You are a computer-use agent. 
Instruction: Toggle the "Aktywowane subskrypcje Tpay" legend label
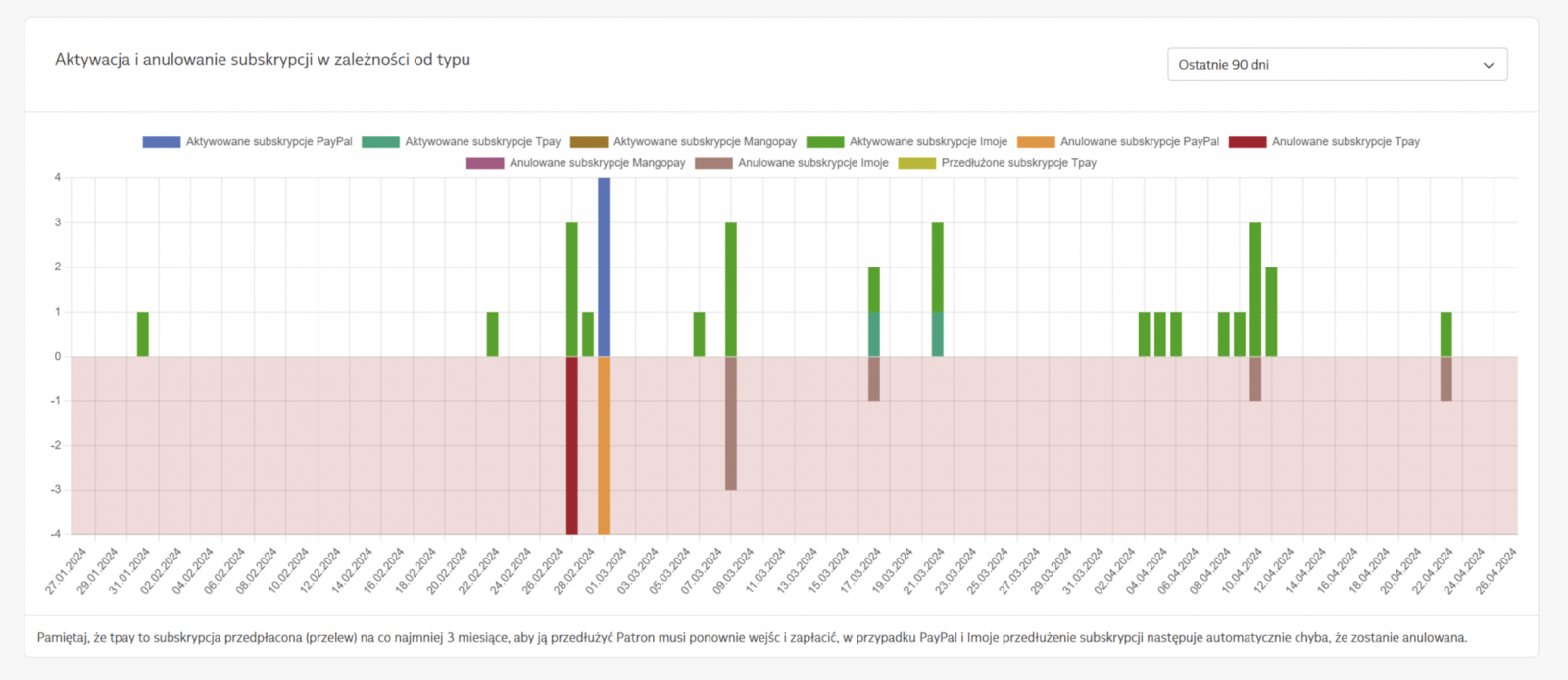pos(482,142)
